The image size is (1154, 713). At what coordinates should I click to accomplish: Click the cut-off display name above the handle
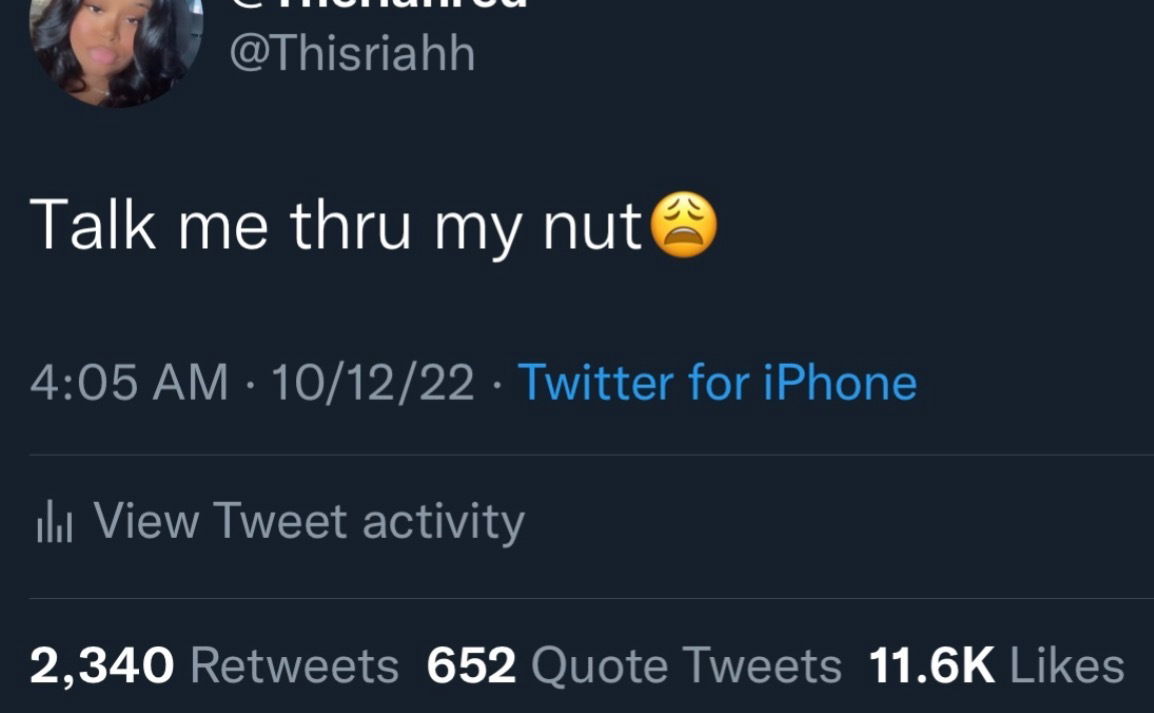coord(378,5)
